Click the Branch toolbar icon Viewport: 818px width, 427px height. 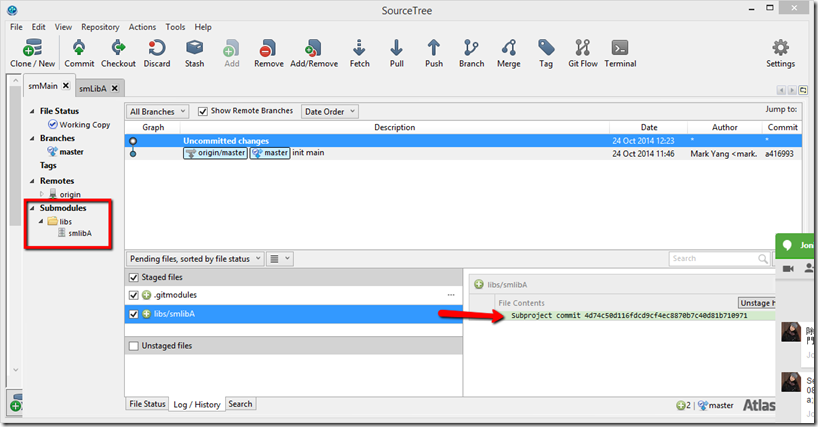[x=471, y=48]
